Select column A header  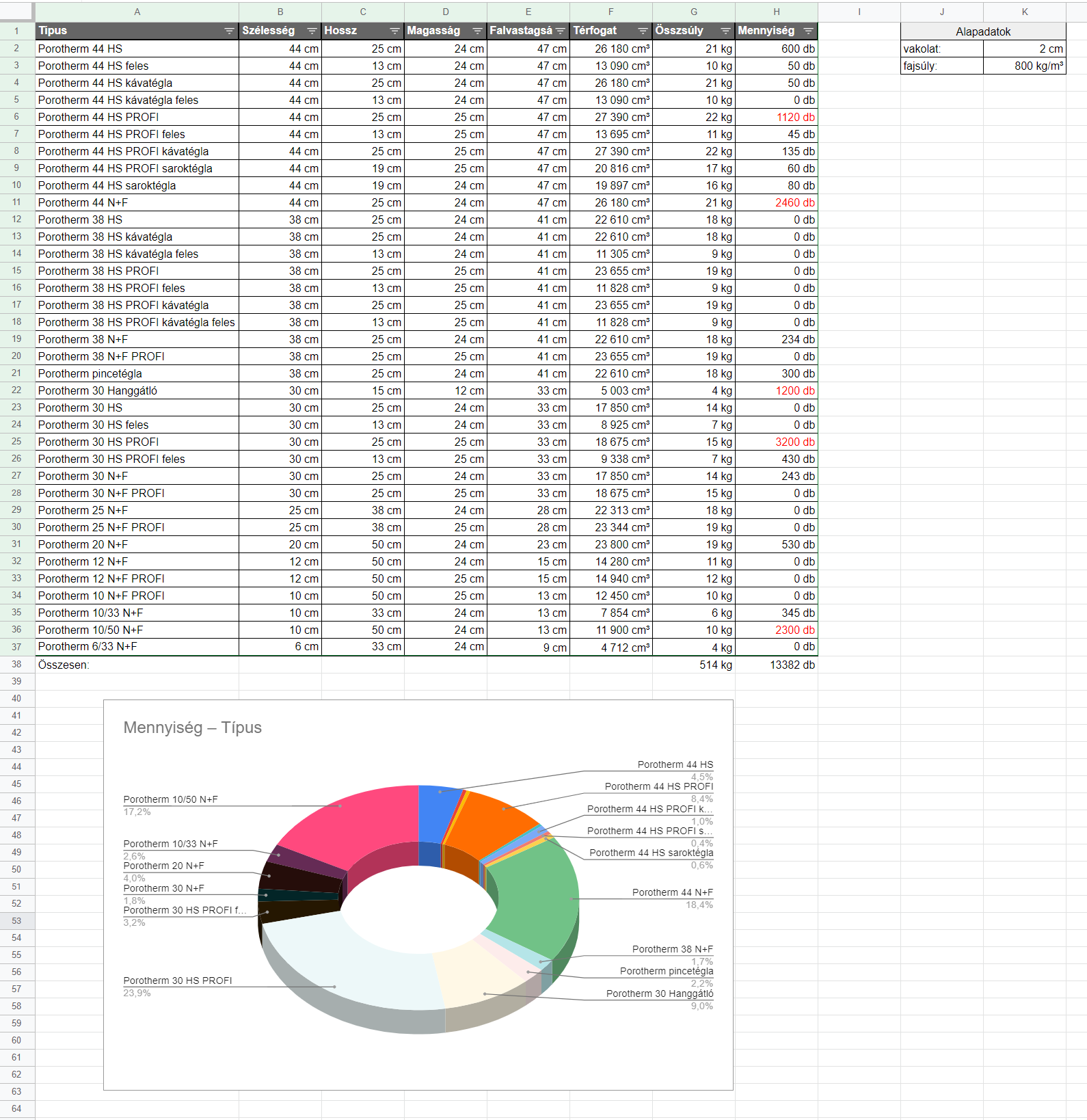(137, 12)
